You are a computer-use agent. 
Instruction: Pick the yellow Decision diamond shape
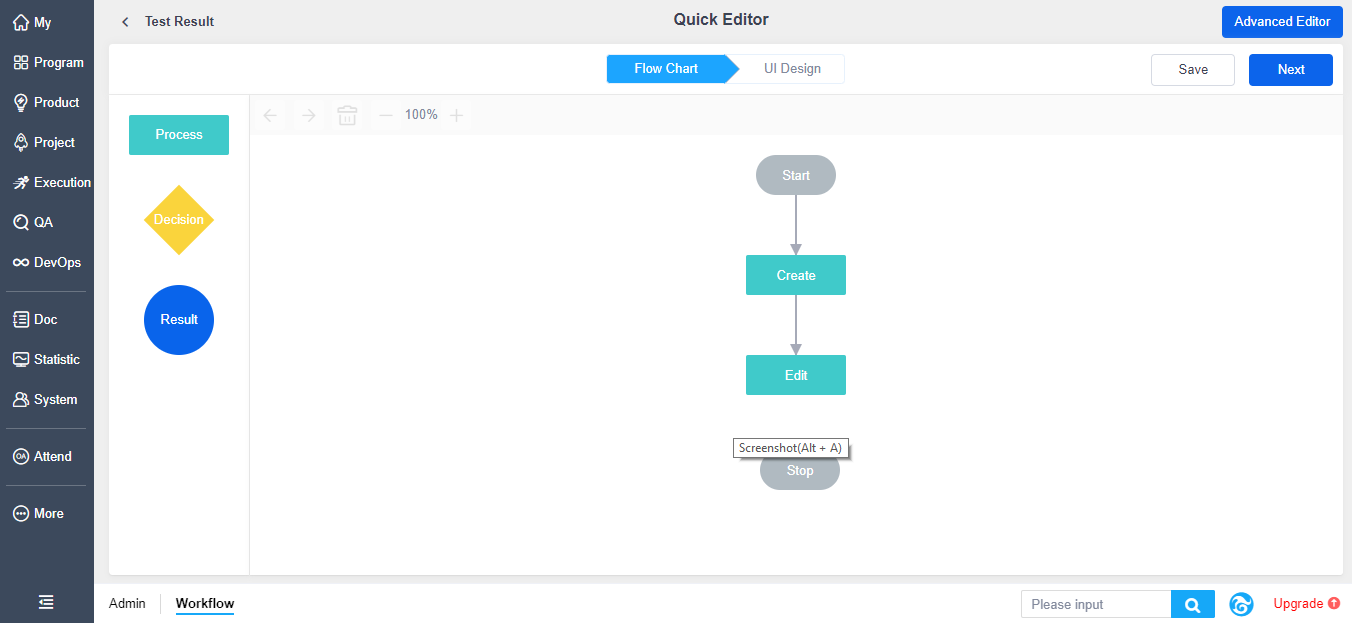click(x=179, y=220)
